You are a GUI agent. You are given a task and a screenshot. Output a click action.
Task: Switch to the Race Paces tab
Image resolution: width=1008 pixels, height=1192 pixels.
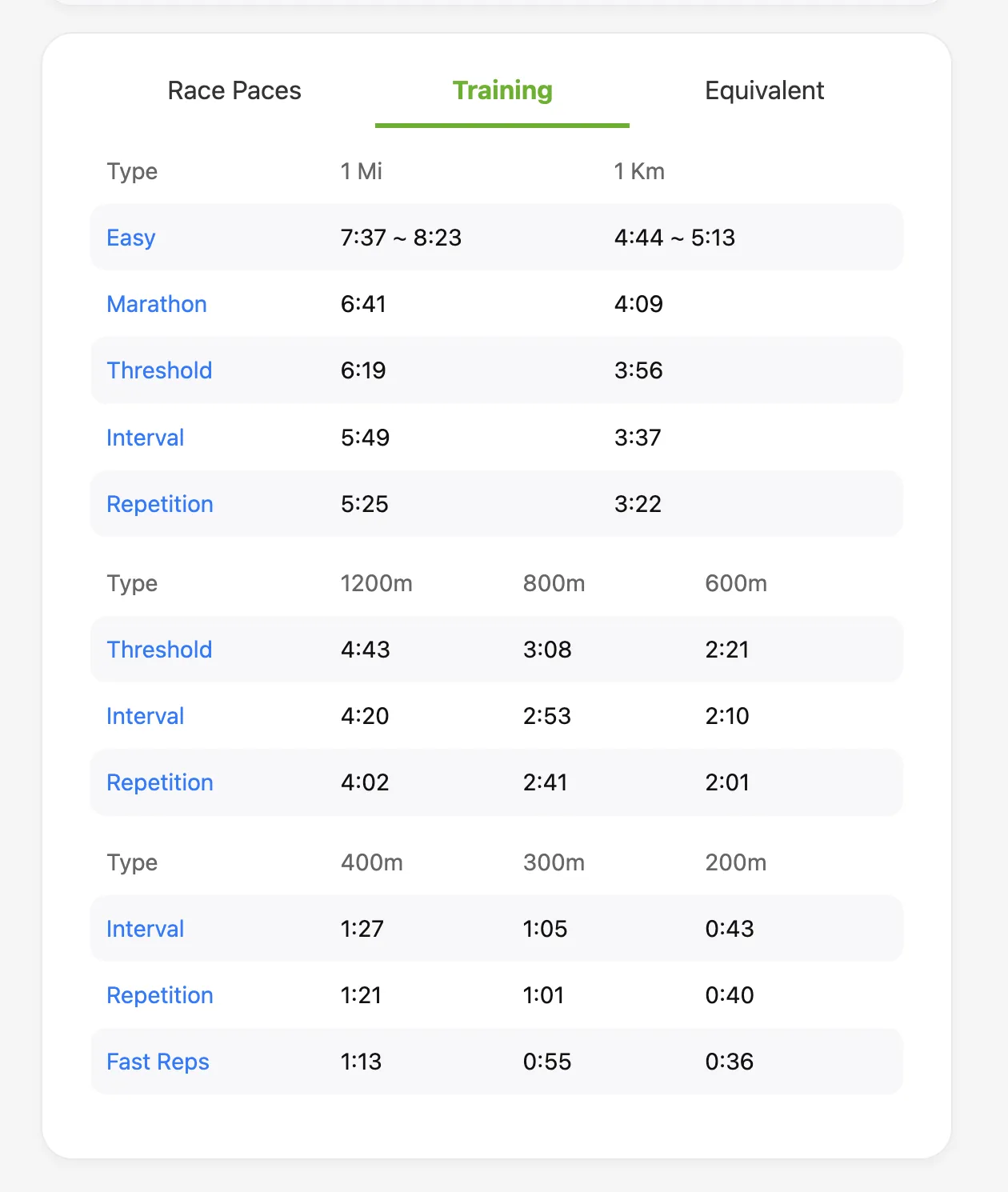pos(234,91)
